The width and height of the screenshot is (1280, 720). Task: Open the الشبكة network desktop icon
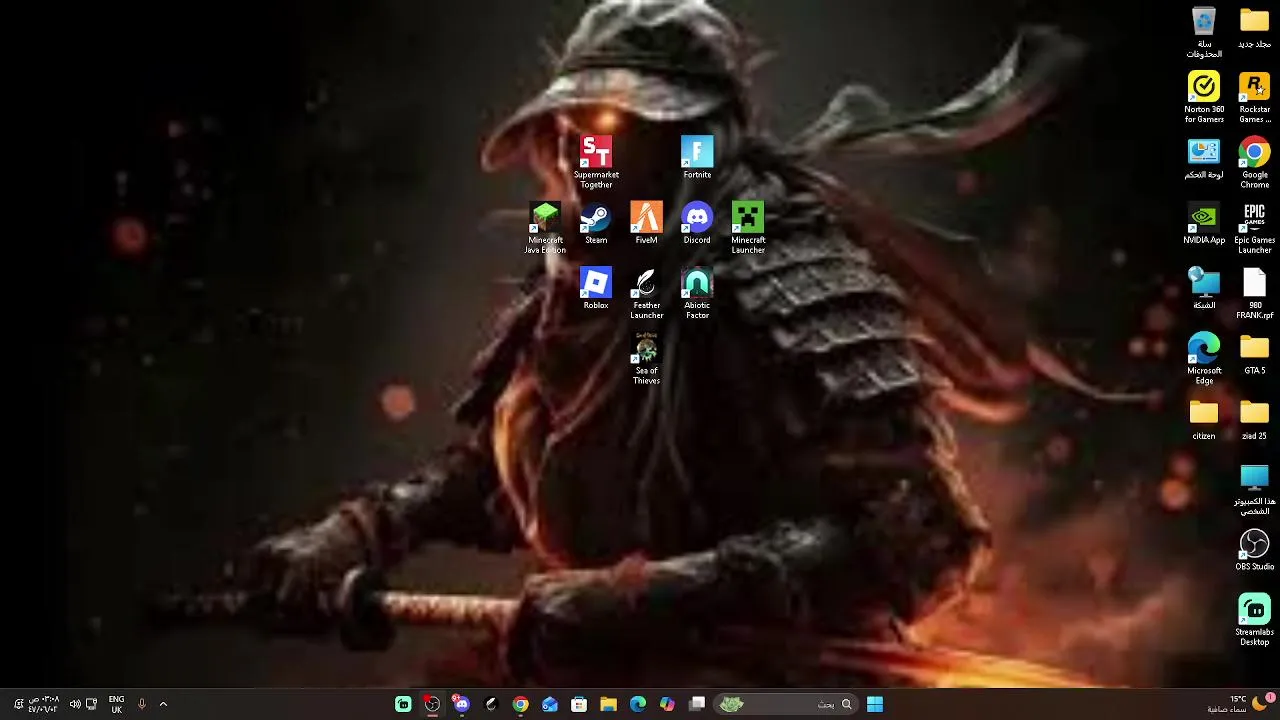pyautogui.click(x=1204, y=288)
